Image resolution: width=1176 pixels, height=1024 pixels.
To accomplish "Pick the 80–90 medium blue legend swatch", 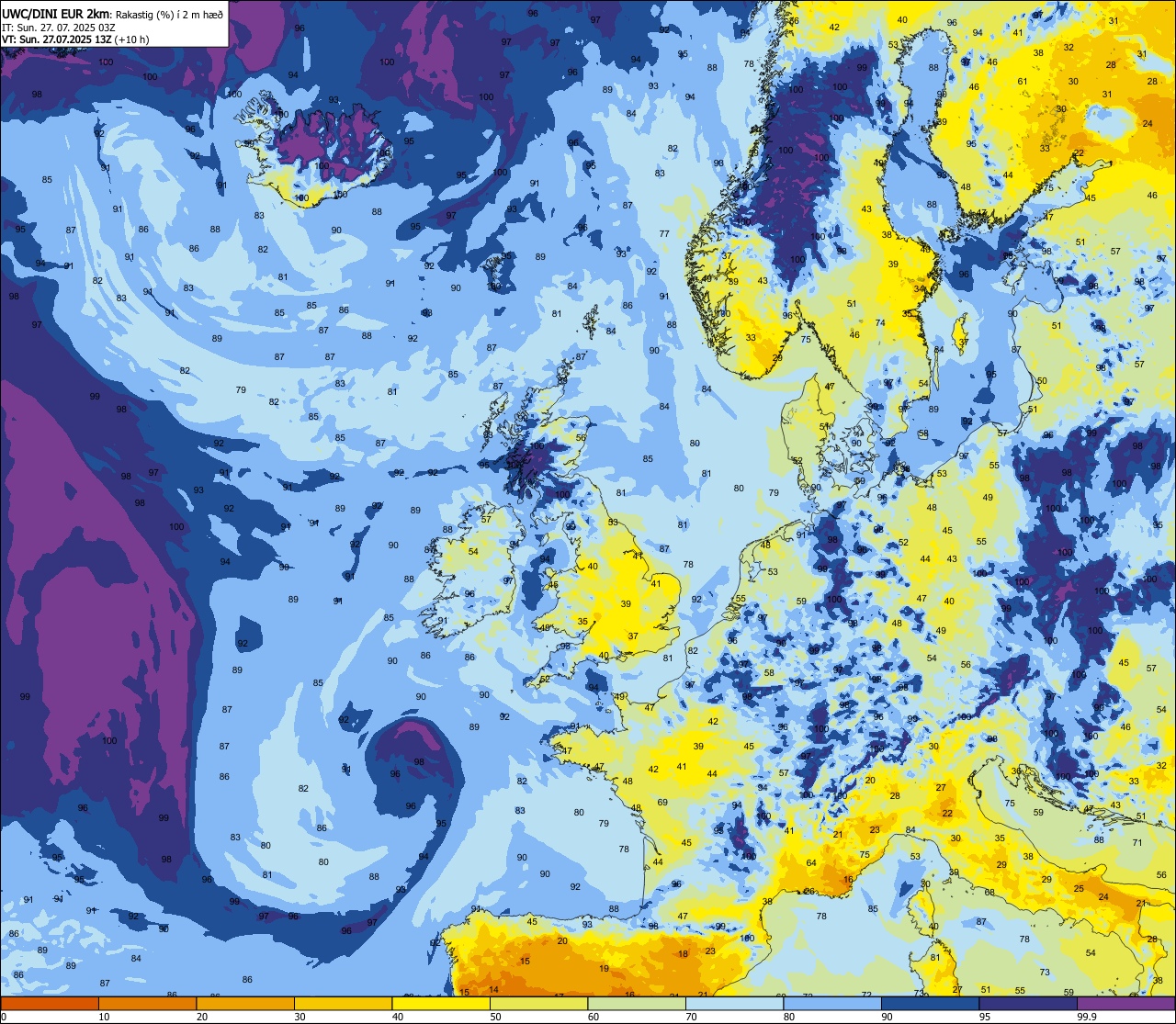I will [x=832, y=1005].
